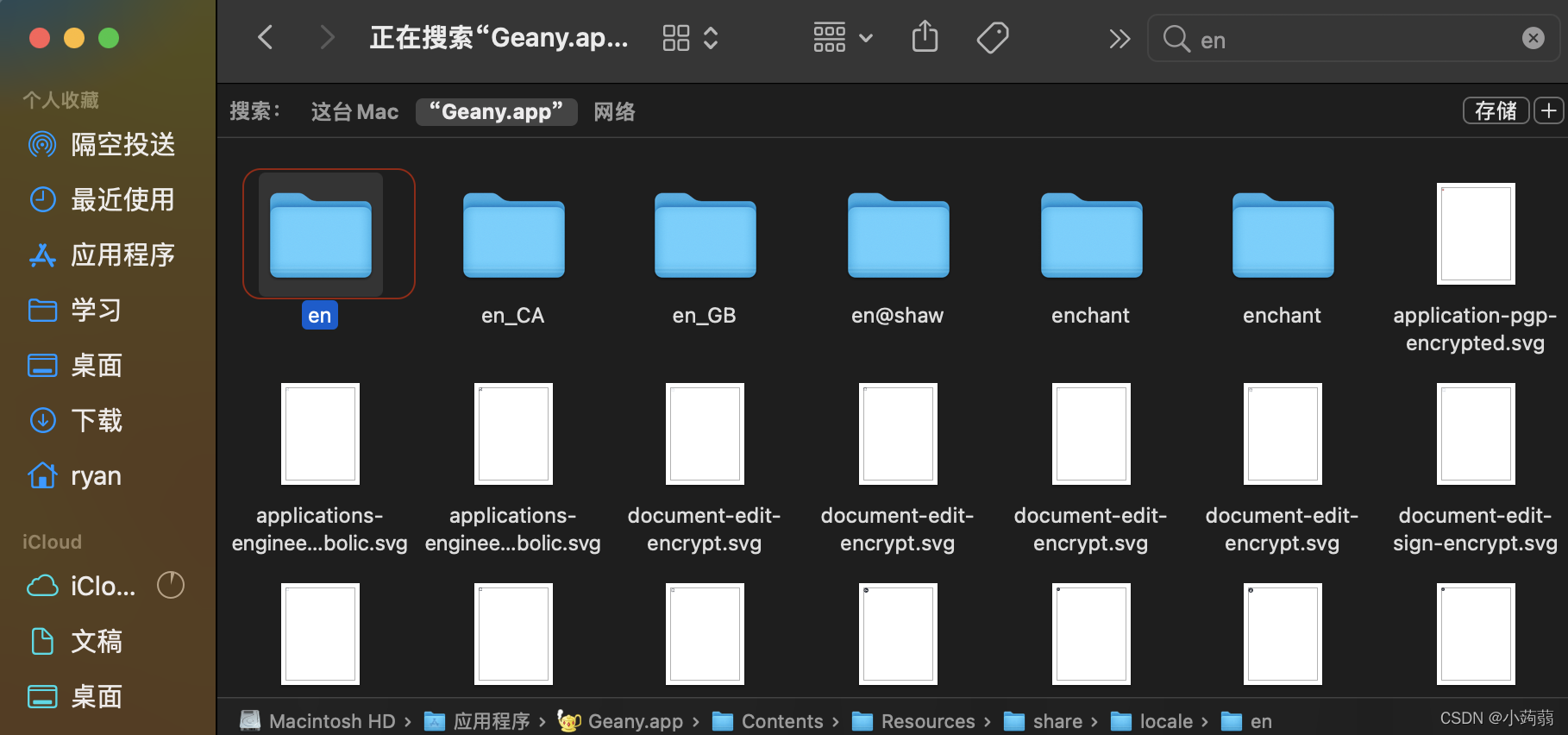Click Contents in path bar
This screenshot has height=735, width=1568.
click(x=768, y=721)
